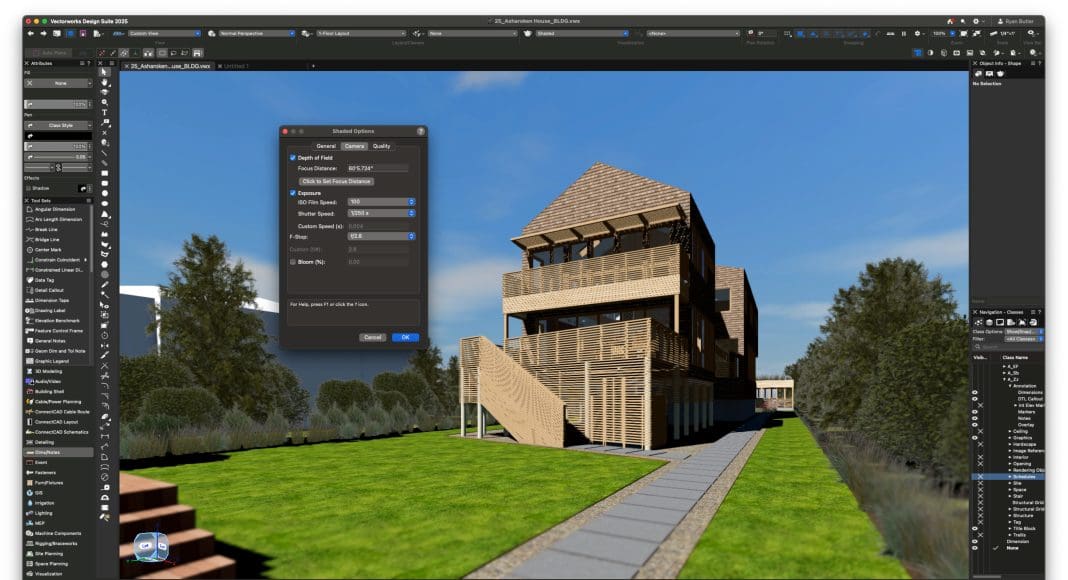
Task: Enable the Bloom (%) checkbox
Action: [x=293, y=261]
